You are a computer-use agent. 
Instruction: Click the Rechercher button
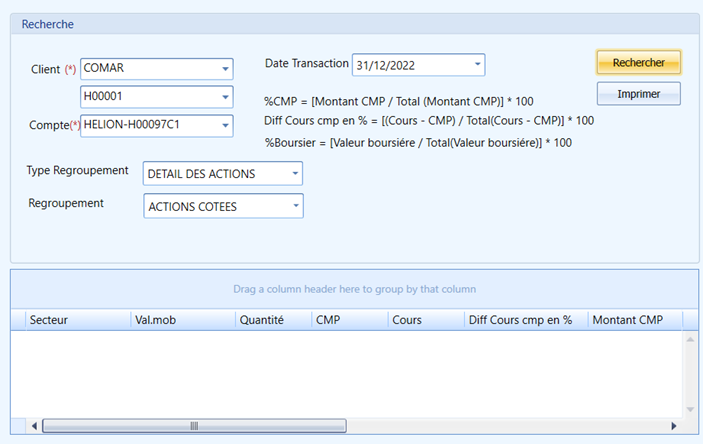point(638,62)
